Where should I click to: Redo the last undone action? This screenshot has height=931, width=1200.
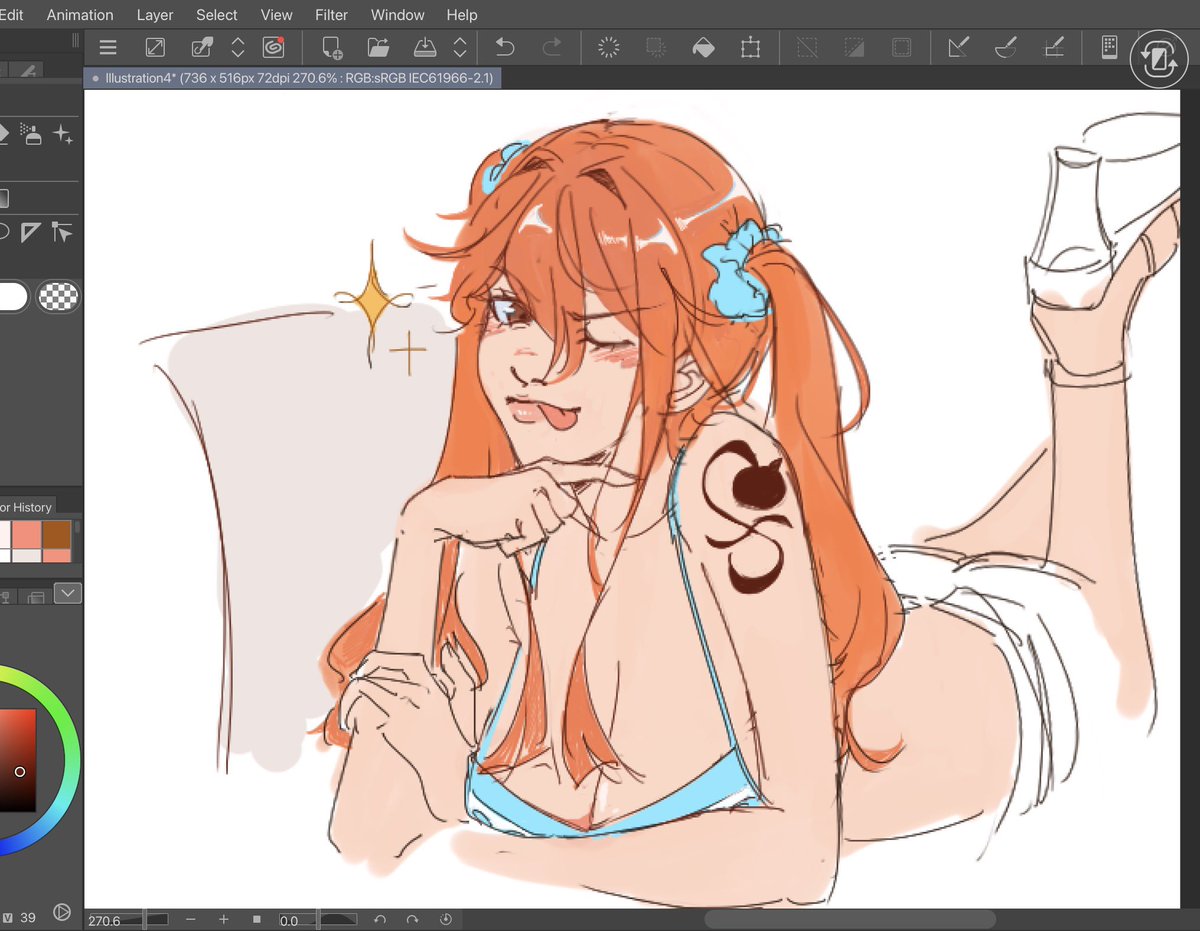[551, 47]
